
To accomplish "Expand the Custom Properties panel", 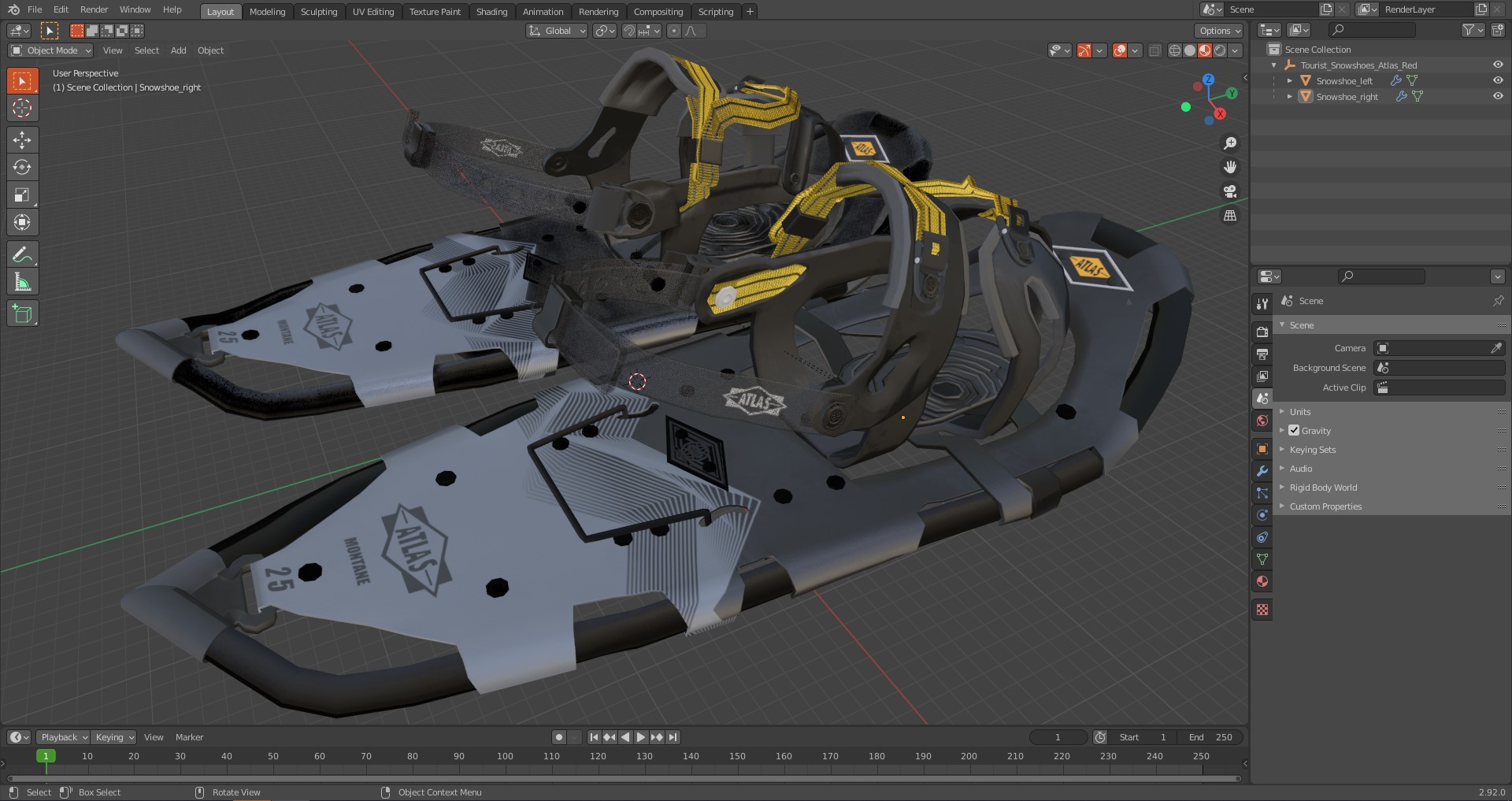I will click(x=1325, y=506).
